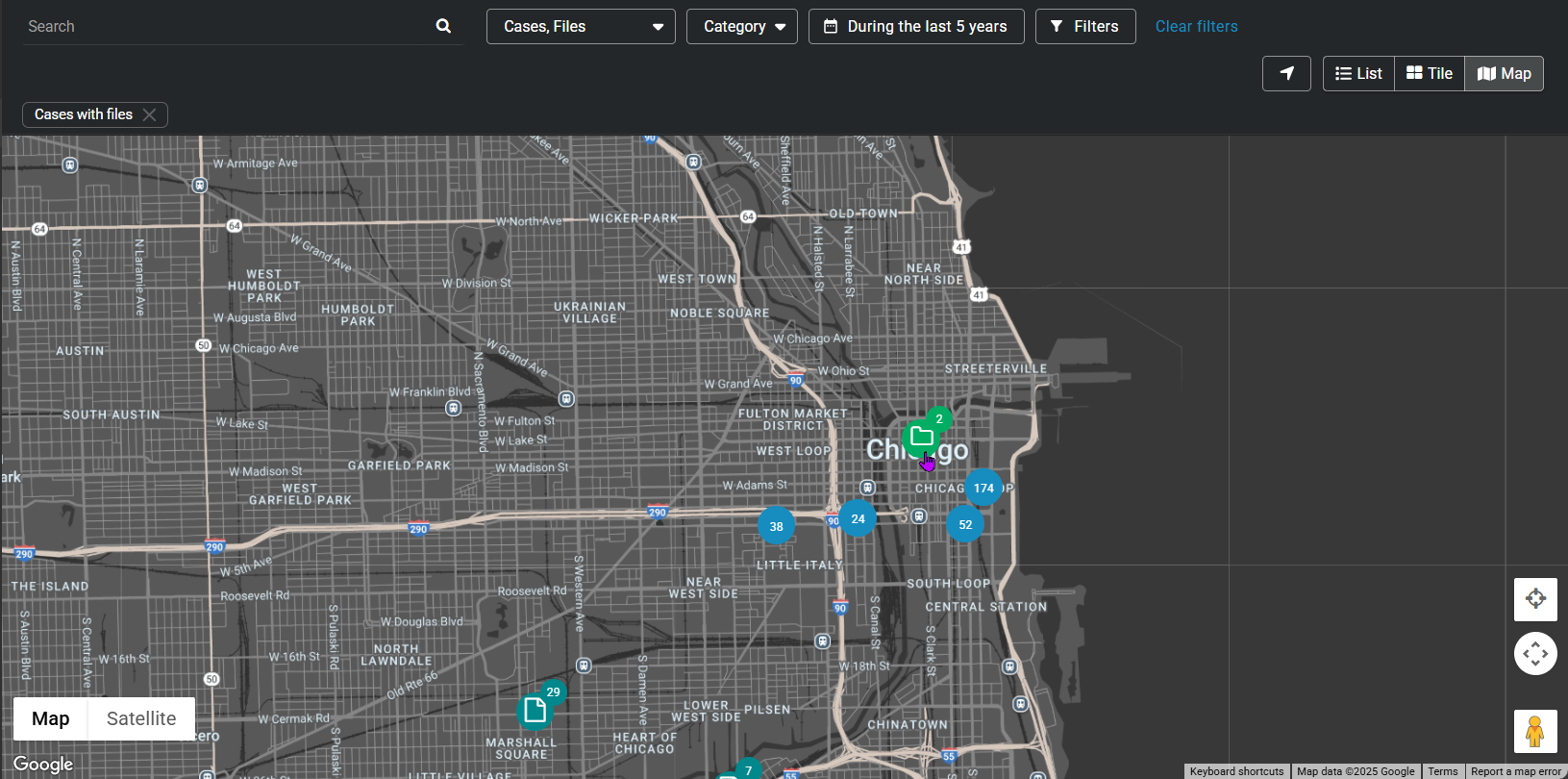Click the locate-me arrow button
Image resolution: width=1568 pixels, height=779 pixels.
(1286, 73)
